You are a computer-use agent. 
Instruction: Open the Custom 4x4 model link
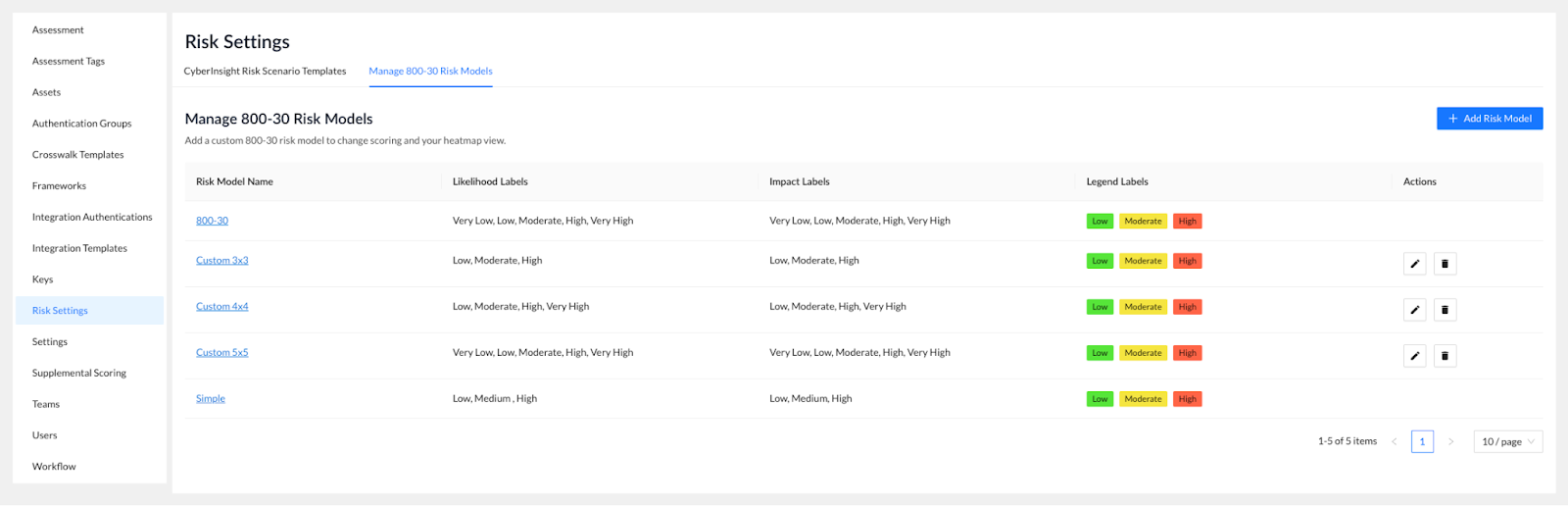coord(221,306)
